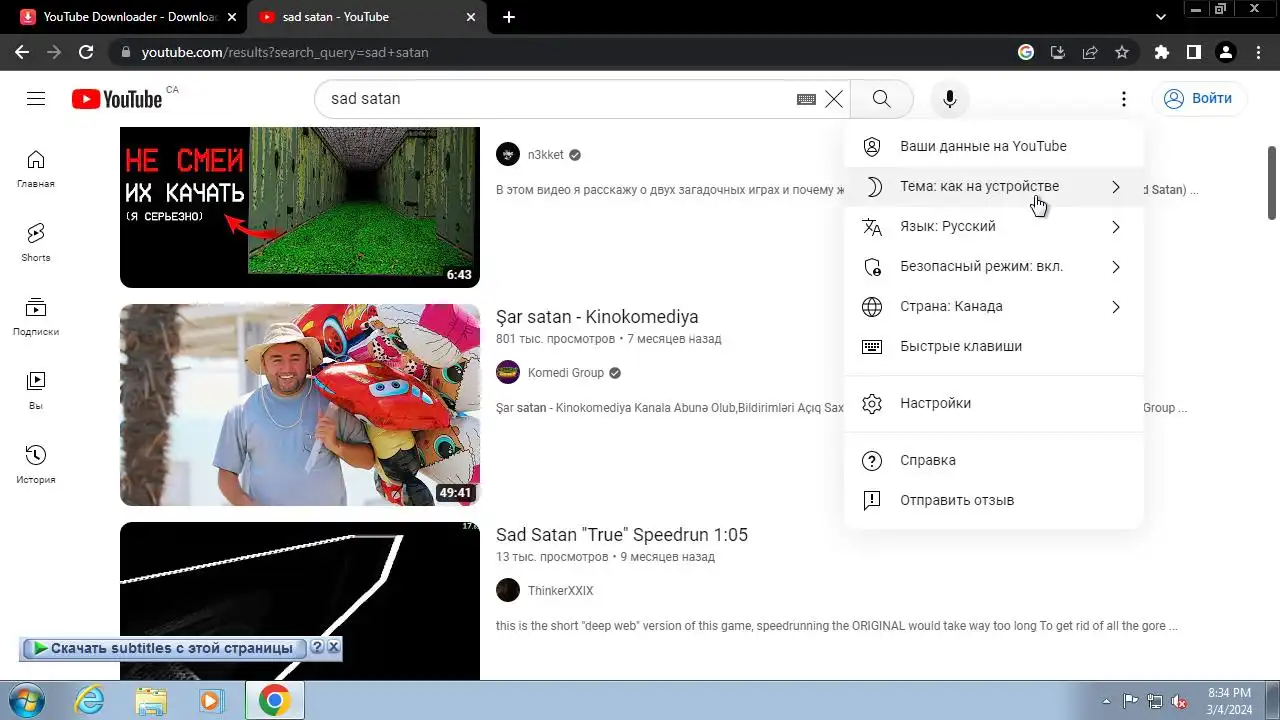This screenshot has width=1280, height=720.
Task: Open a new browser tab with plus
Action: click(x=509, y=17)
